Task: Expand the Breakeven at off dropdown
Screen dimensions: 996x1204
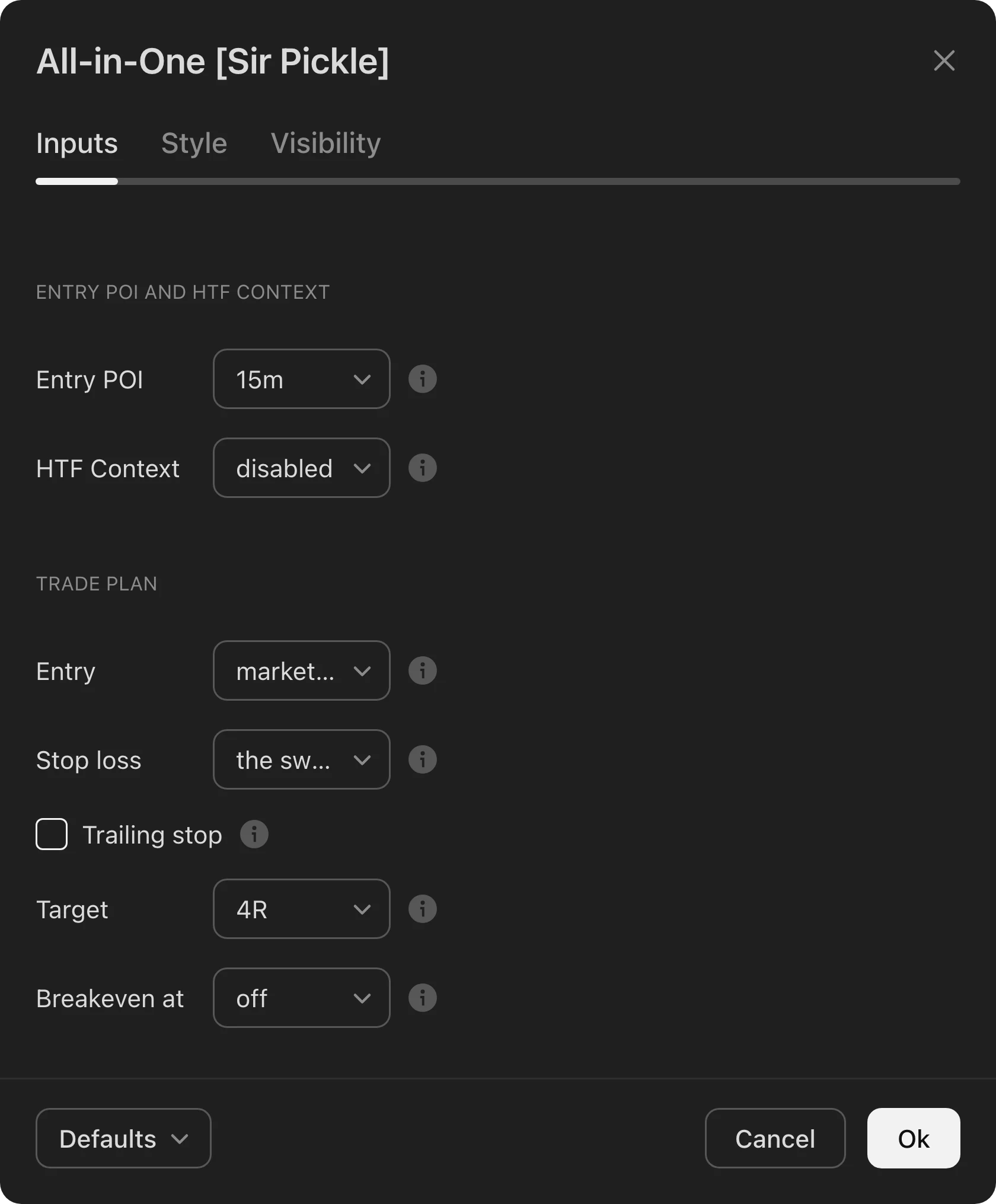Action: click(x=301, y=998)
